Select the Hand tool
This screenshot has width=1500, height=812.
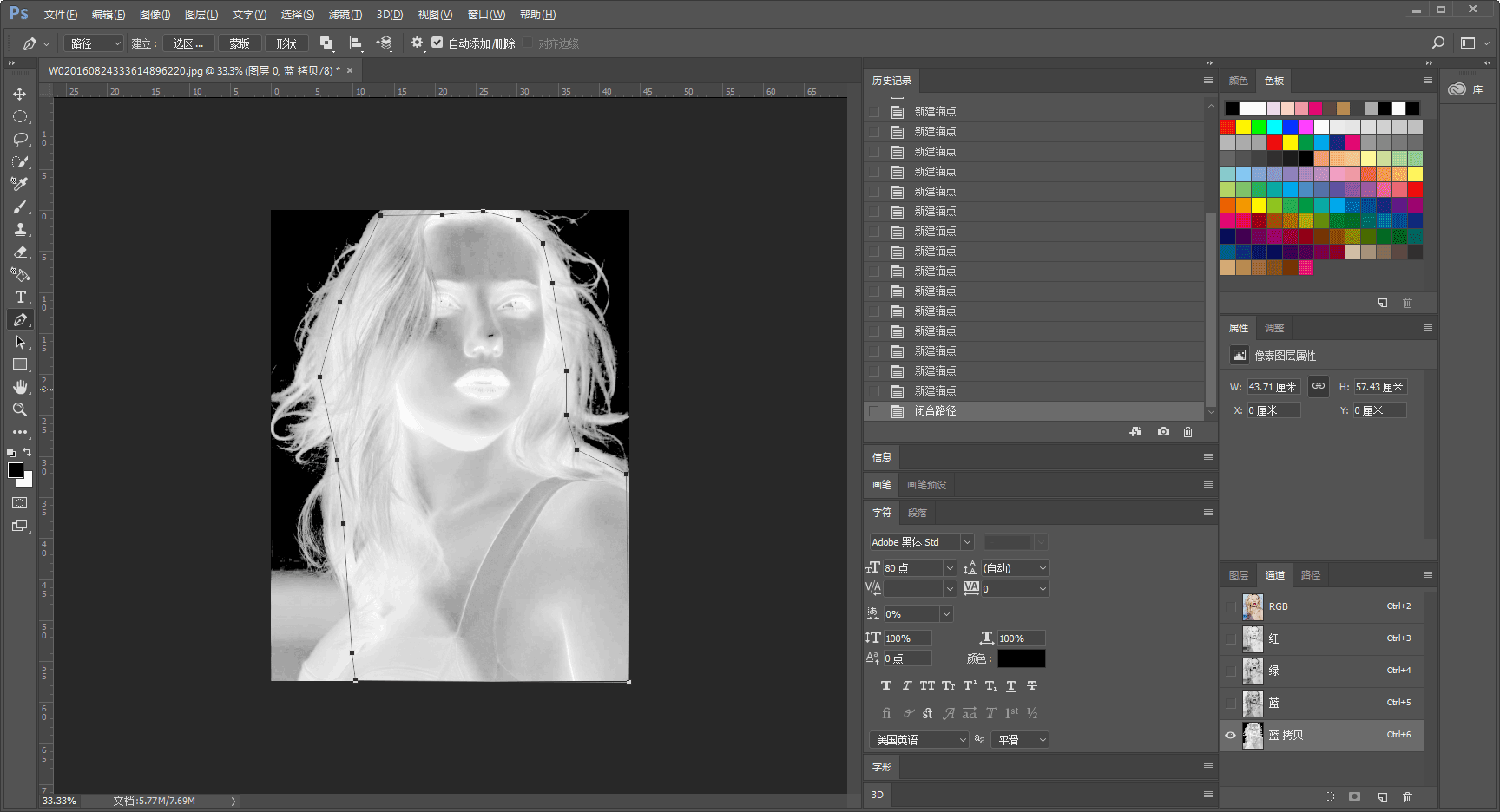[x=20, y=387]
